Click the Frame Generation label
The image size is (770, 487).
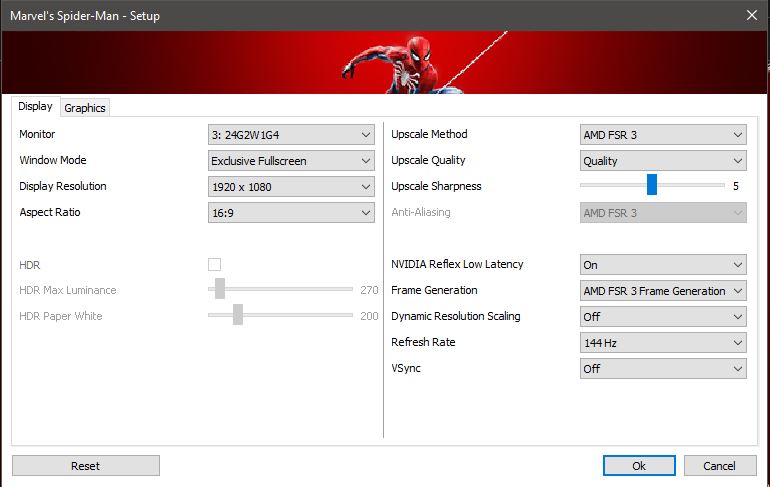pyautogui.click(x=434, y=290)
